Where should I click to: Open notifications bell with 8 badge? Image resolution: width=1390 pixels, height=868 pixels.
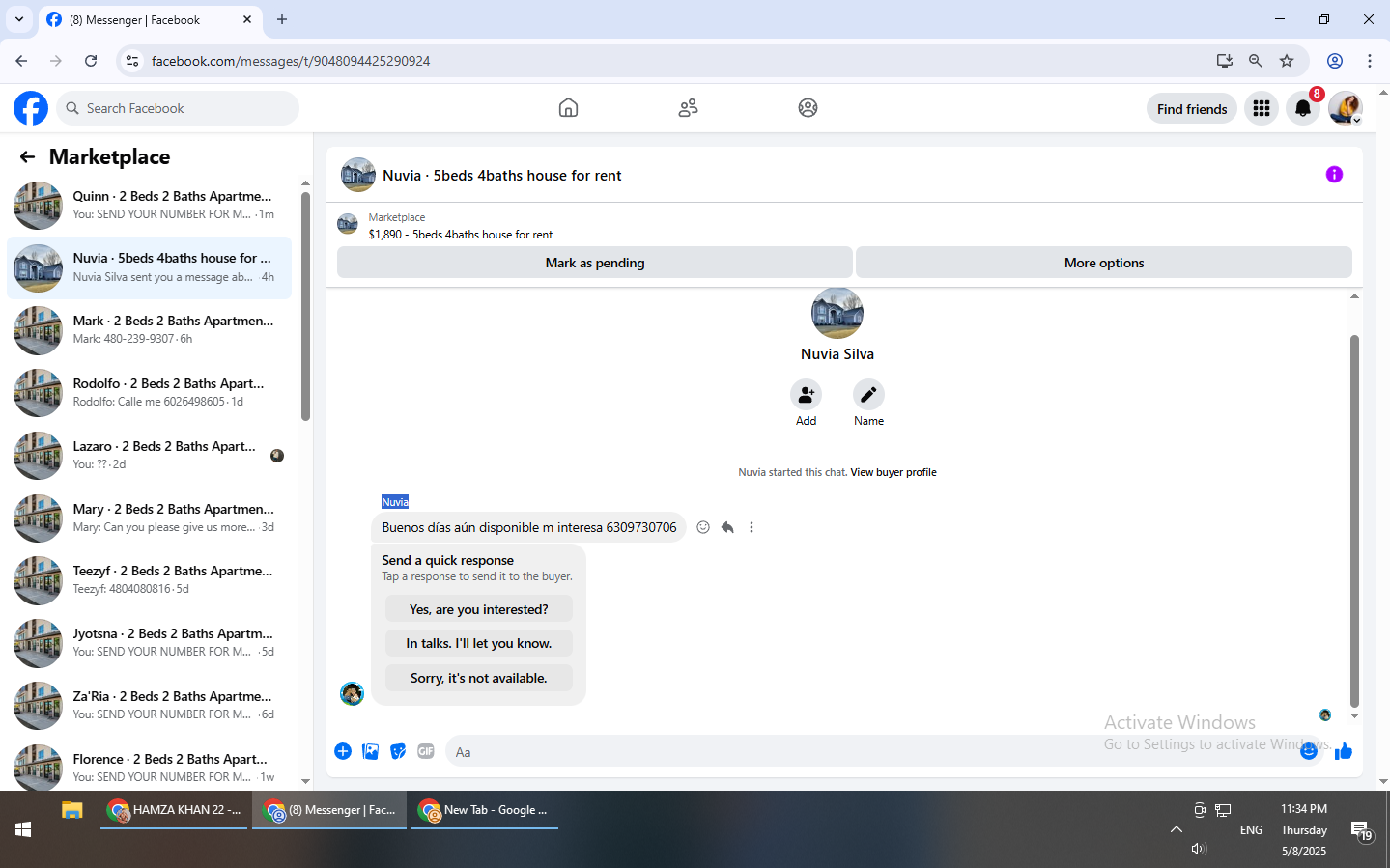(1303, 109)
